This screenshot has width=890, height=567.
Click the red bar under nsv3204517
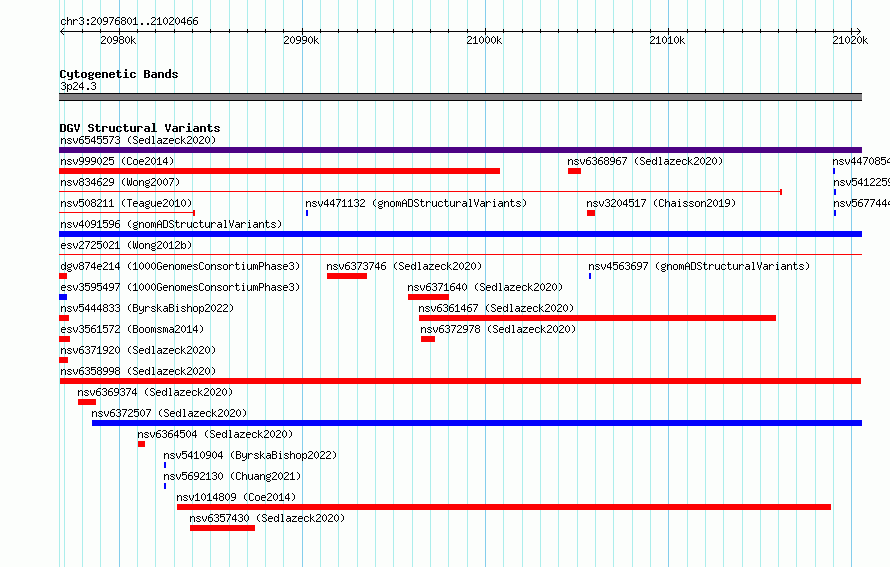coord(591,213)
